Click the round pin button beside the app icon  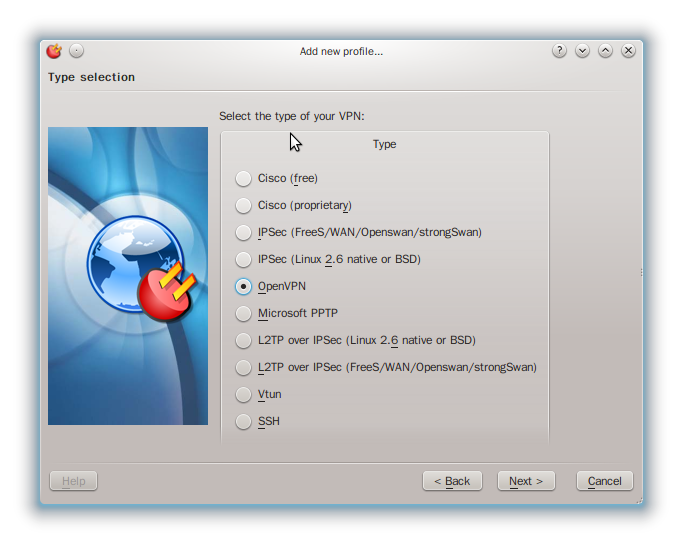(x=77, y=51)
